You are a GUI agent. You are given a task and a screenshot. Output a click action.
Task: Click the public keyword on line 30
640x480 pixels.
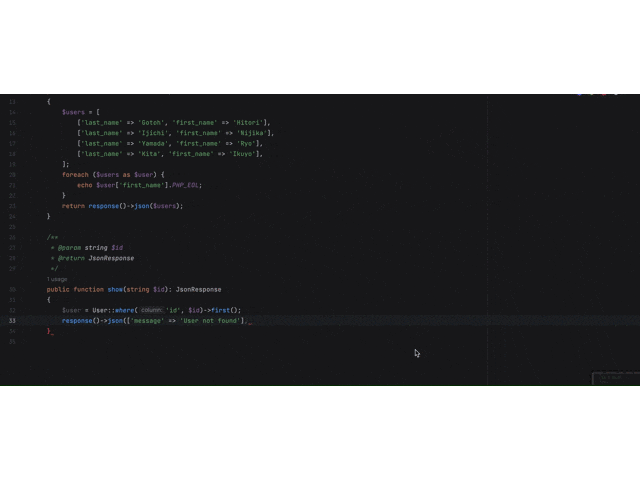pyautogui.click(x=58, y=289)
